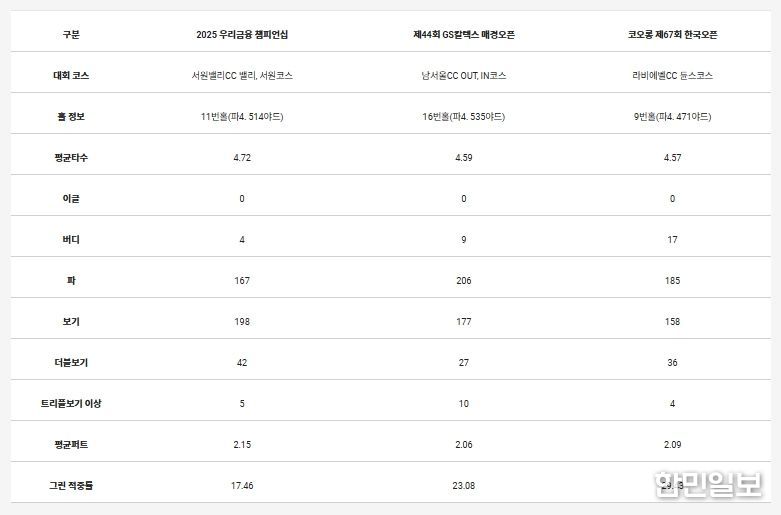Select the 라비에벨CC 듄스코스 cell

tap(672, 75)
